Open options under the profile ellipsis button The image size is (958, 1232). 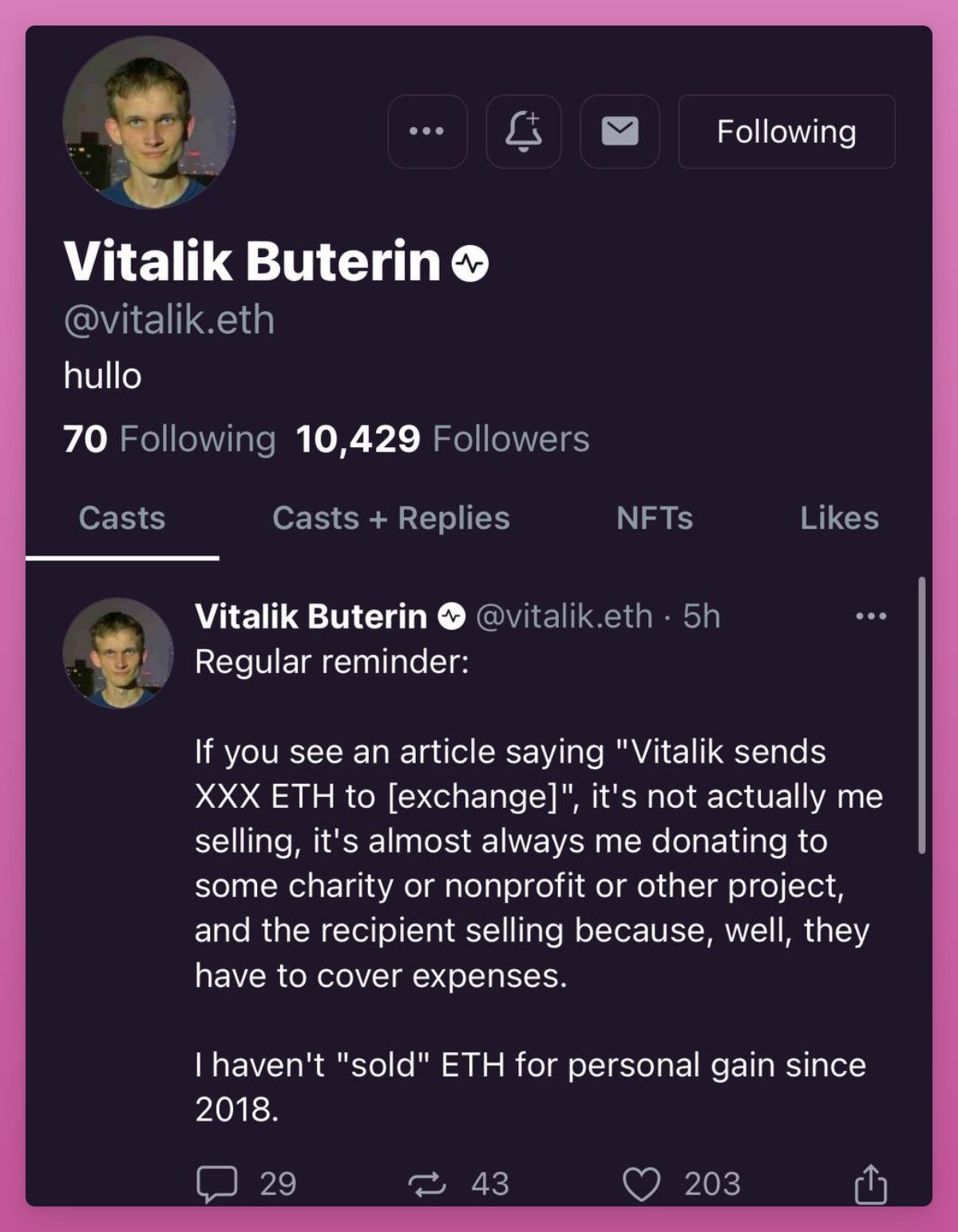tap(427, 132)
